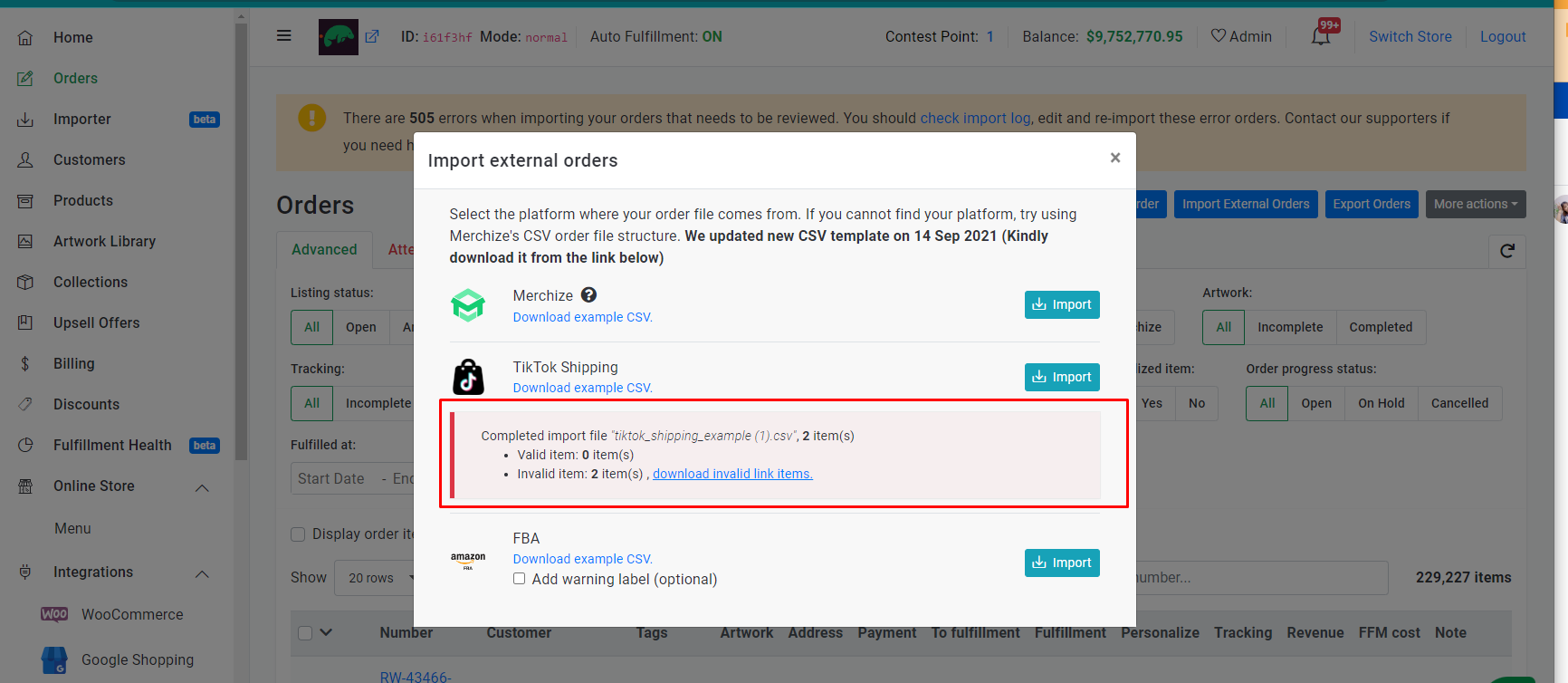This screenshot has width=1568, height=683.
Task: Click Switch Store link
Action: pos(1410,36)
